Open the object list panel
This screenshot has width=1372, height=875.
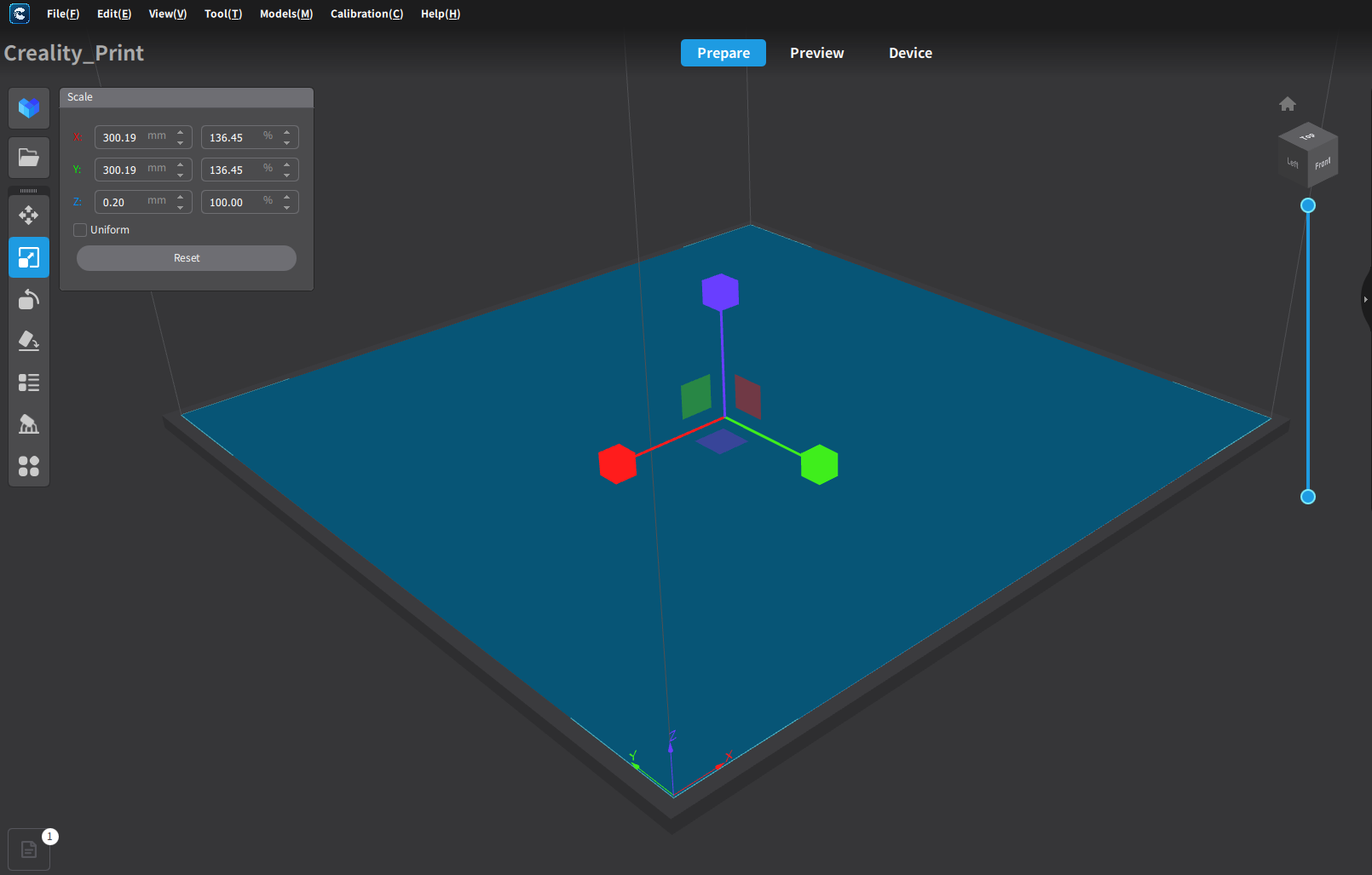point(29,383)
